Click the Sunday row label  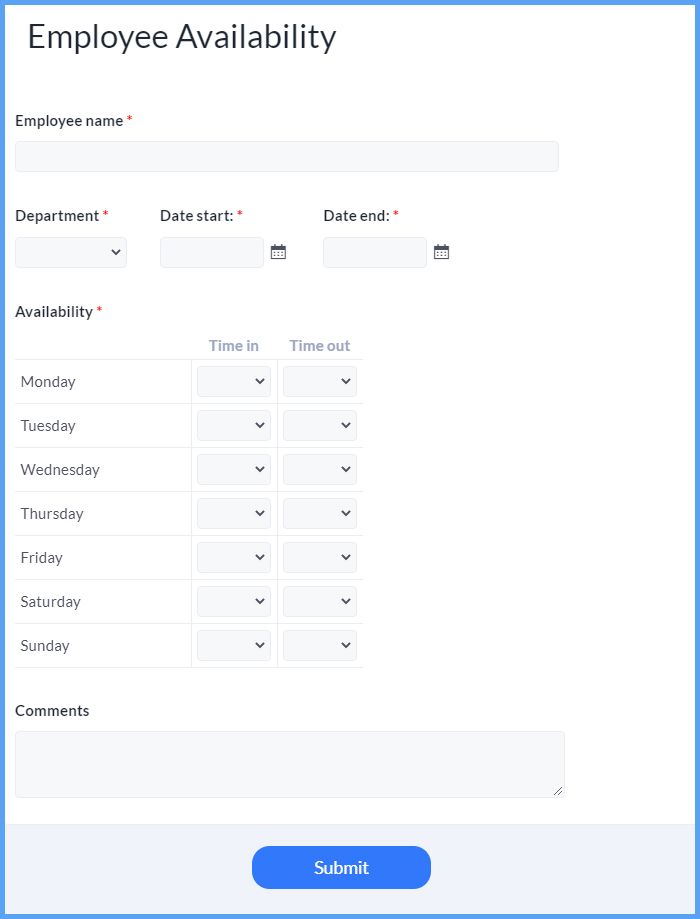pyautogui.click(x=45, y=646)
